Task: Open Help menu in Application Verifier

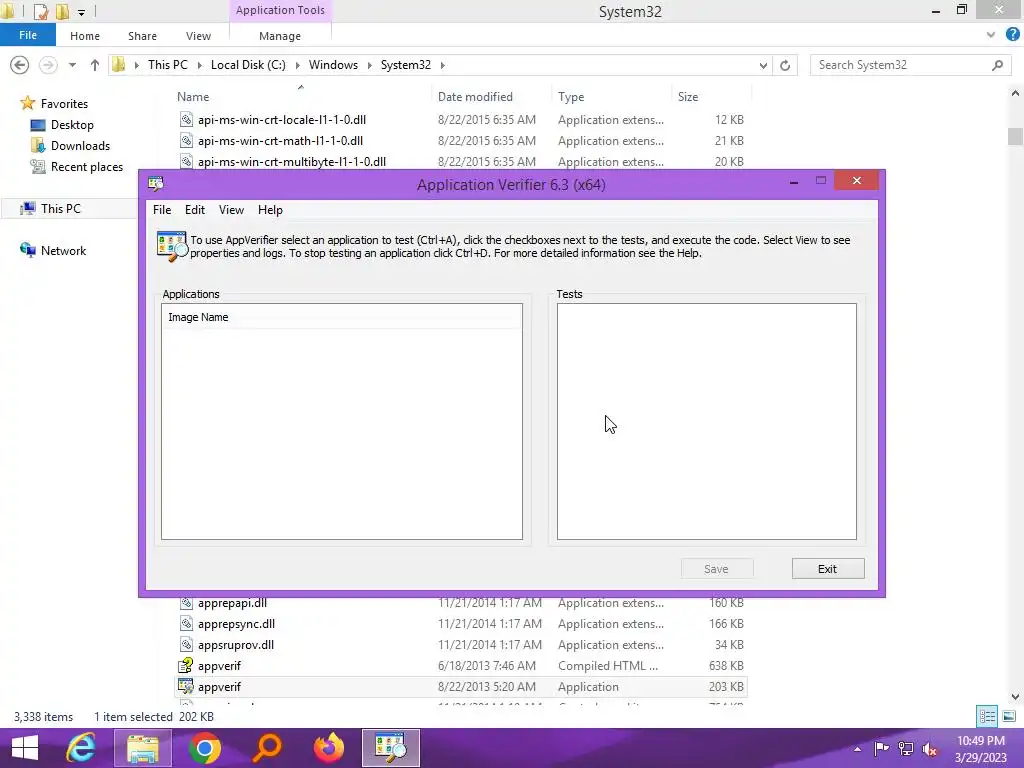Action: pyautogui.click(x=270, y=210)
